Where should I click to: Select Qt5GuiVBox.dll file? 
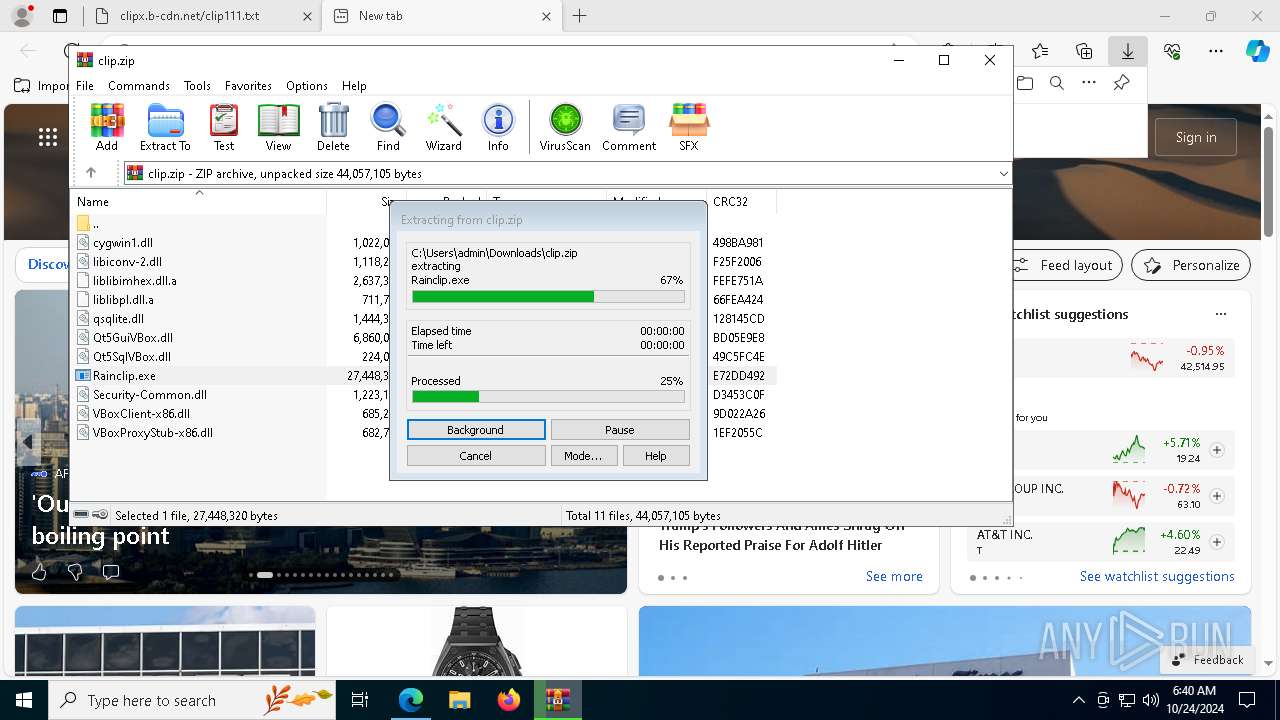132,338
